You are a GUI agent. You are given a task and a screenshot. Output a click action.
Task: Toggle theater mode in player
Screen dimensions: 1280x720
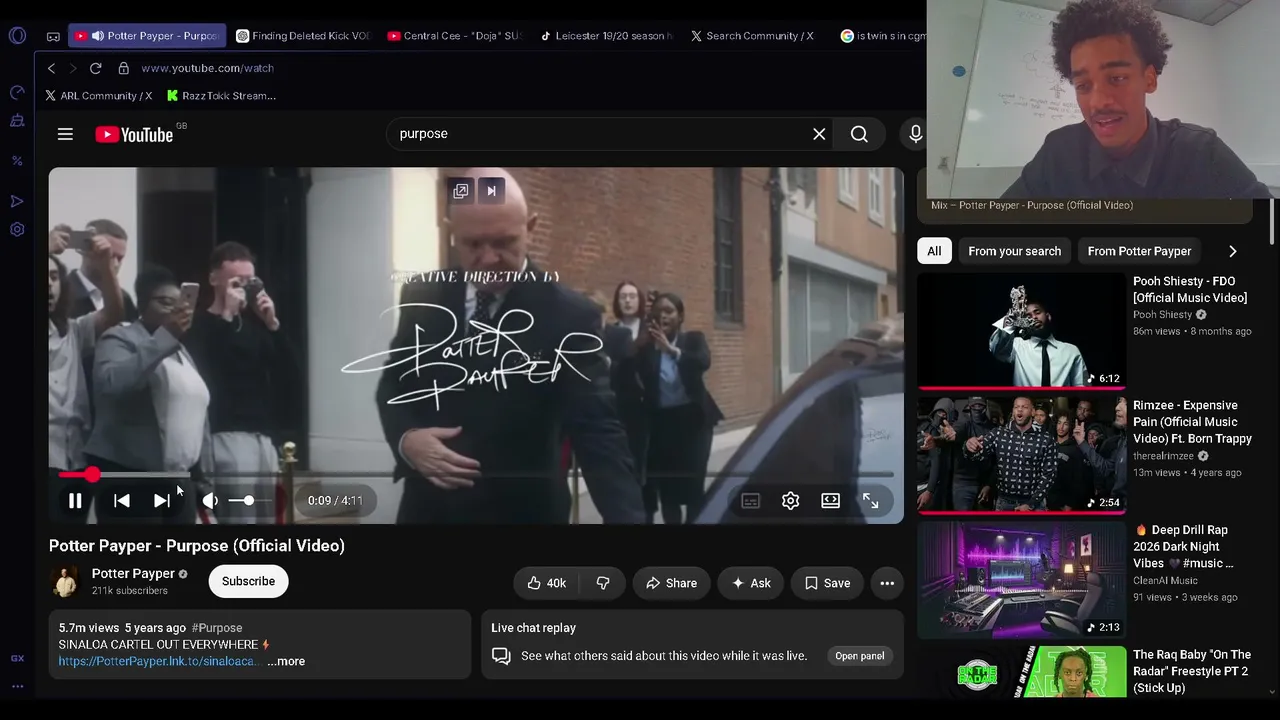point(830,501)
